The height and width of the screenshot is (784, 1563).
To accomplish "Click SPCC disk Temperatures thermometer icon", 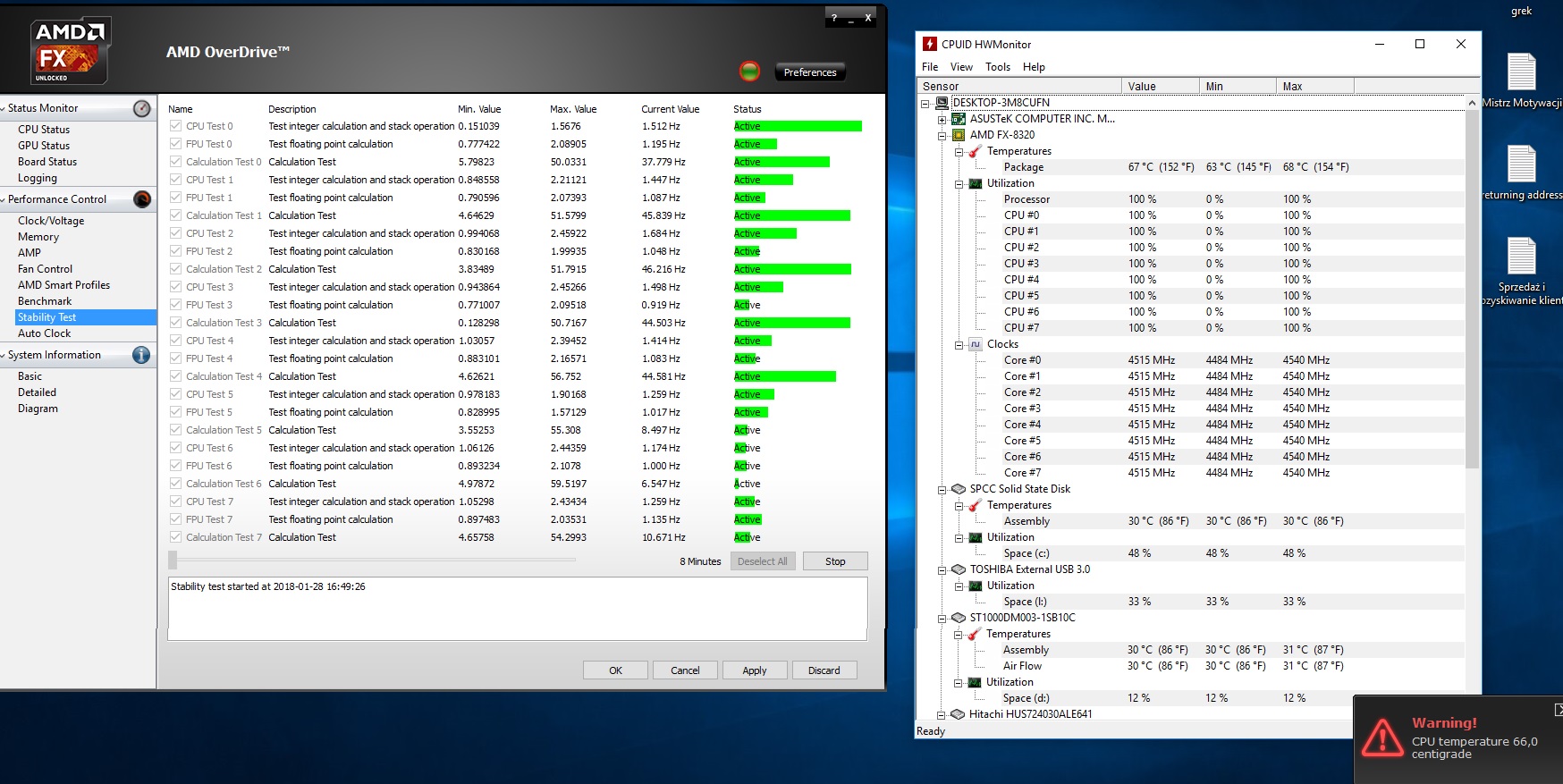I will tap(976, 505).
